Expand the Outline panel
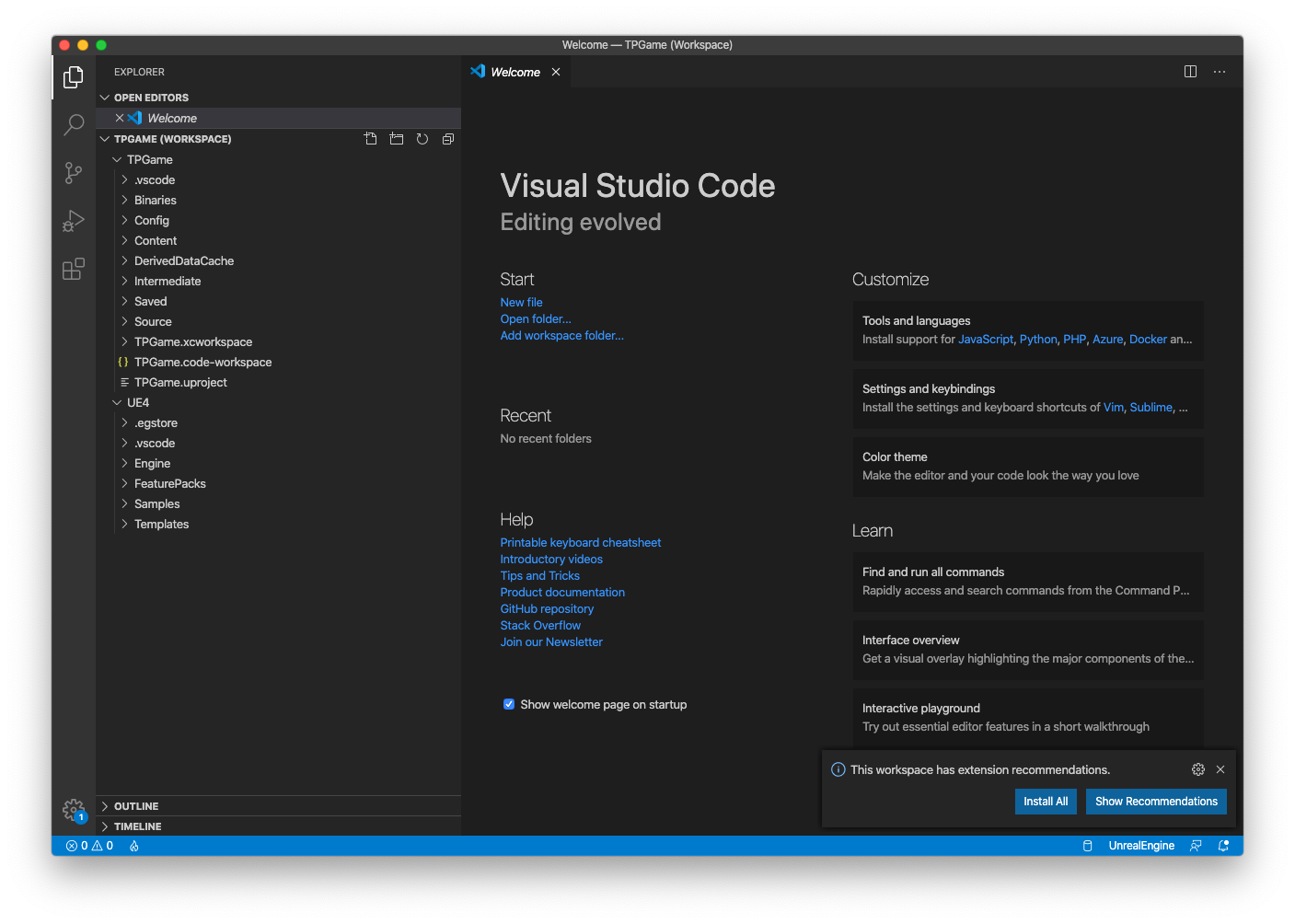Image resolution: width=1295 pixels, height=924 pixels. (x=278, y=806)
